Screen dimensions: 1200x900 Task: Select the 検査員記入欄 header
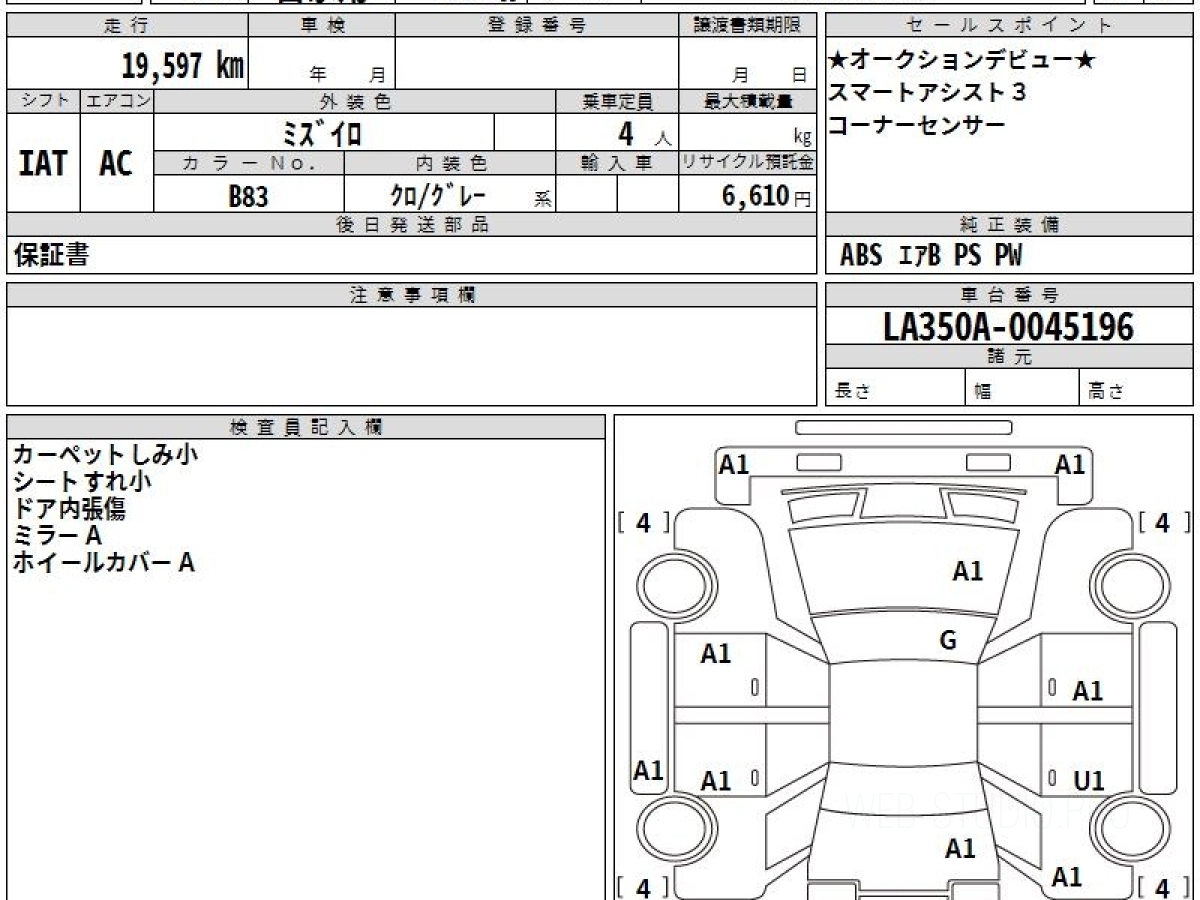pos(306,427)
